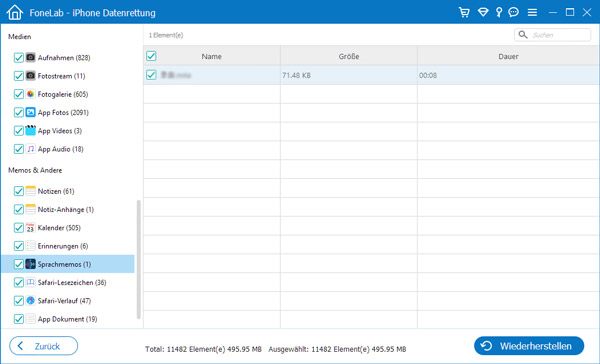Viewport: 600px width, 364px height.
Task: Toggle the Safari-Lesezeichen (36) checkbox
Action: [18, 282]
